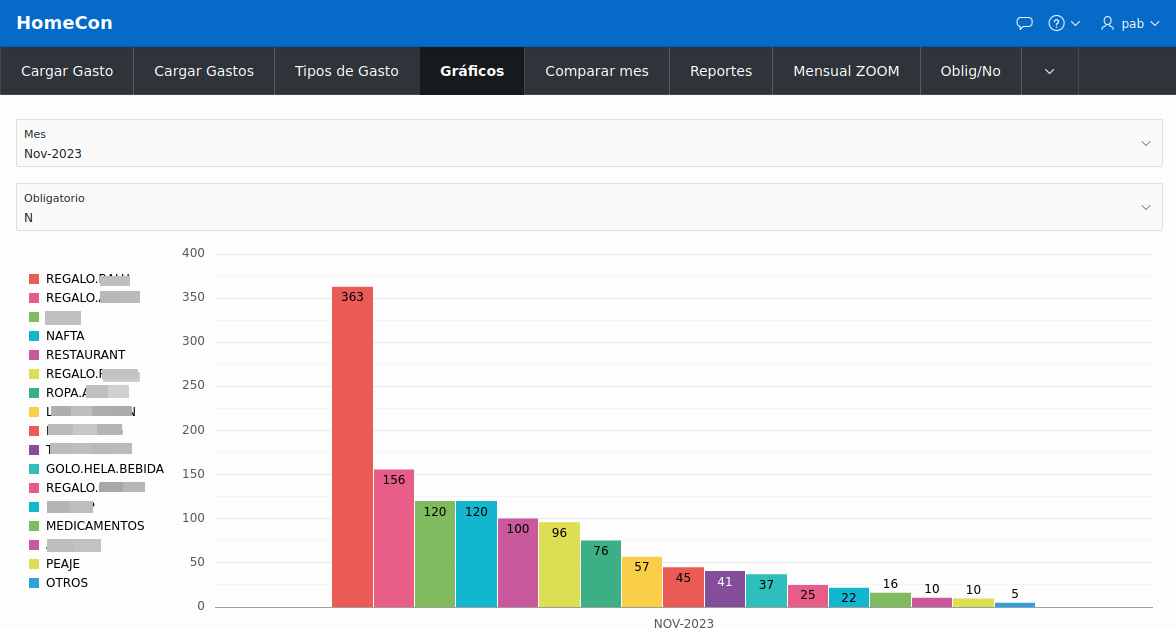Open the Reportes section

(x=720, y=71)
